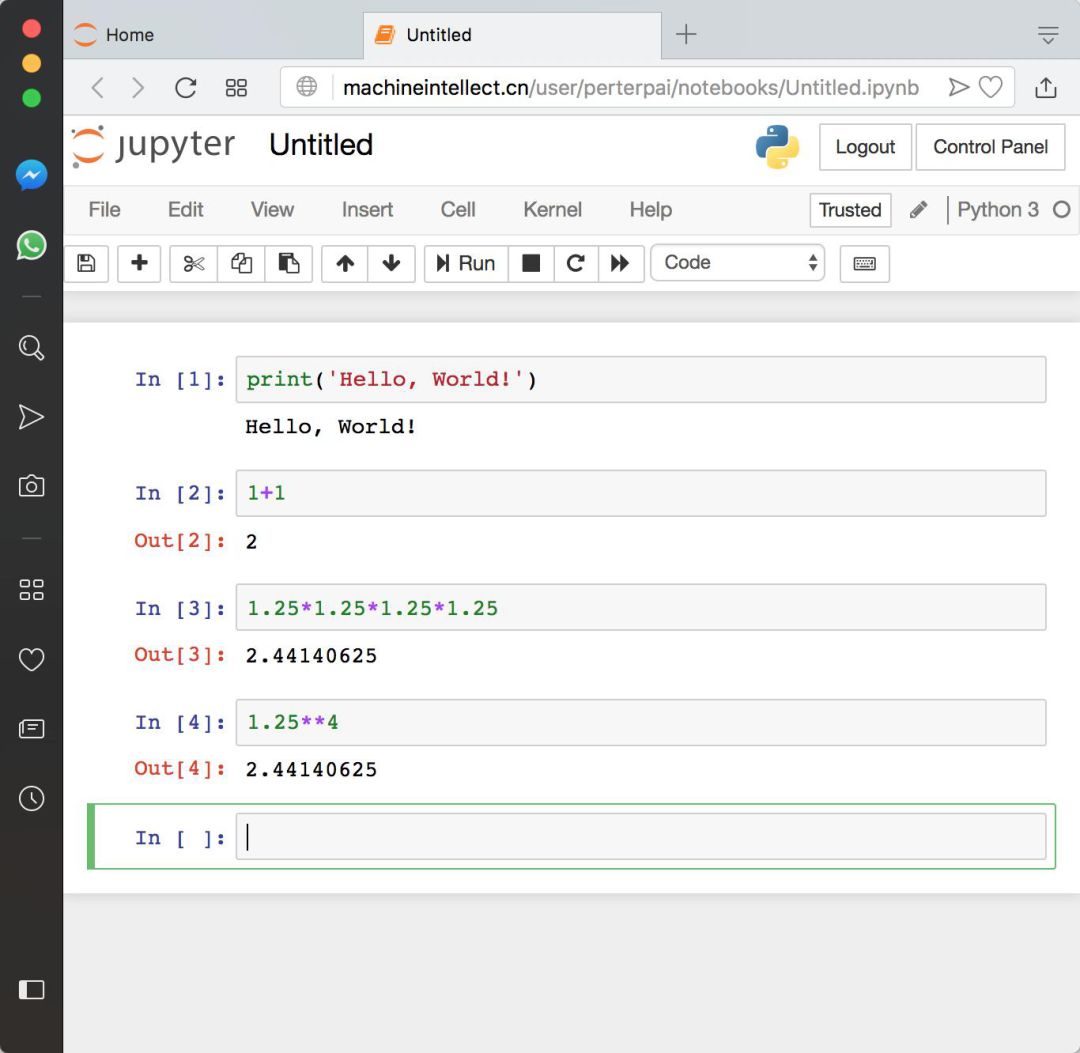Screen dimensions: 1080x1053
Task: Click the Python logo icon
Action: [777, 147]
